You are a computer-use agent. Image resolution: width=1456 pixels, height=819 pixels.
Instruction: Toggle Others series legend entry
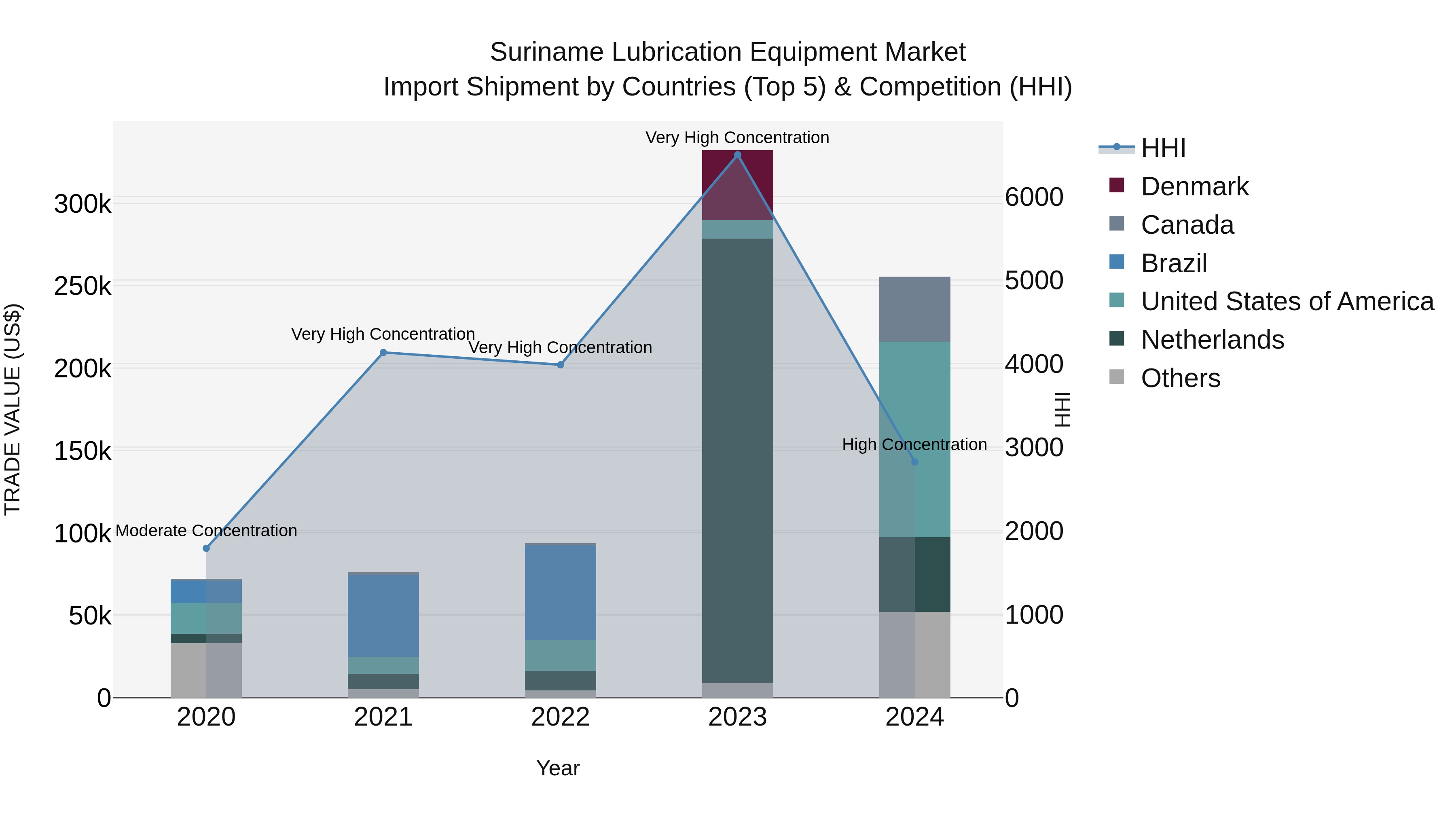click(1164, 378)
